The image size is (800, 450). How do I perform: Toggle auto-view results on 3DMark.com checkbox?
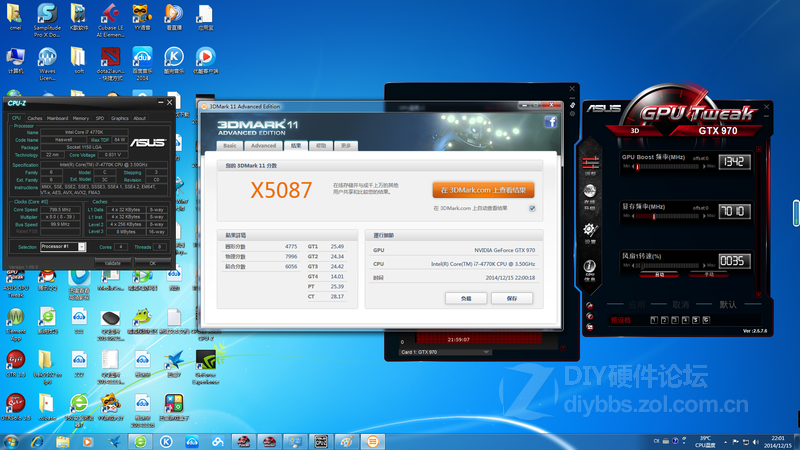click(532, 208)
